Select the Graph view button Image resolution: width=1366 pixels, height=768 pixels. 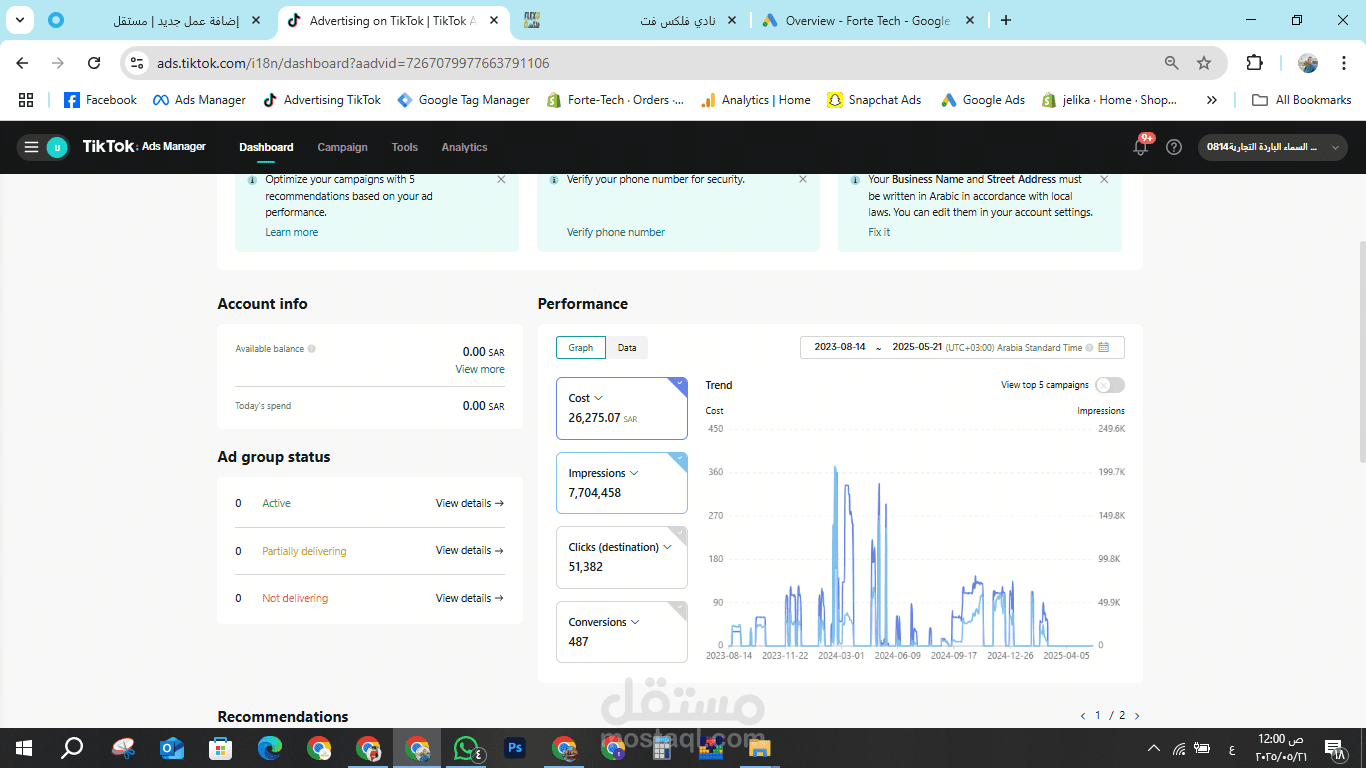pos(581,348)
